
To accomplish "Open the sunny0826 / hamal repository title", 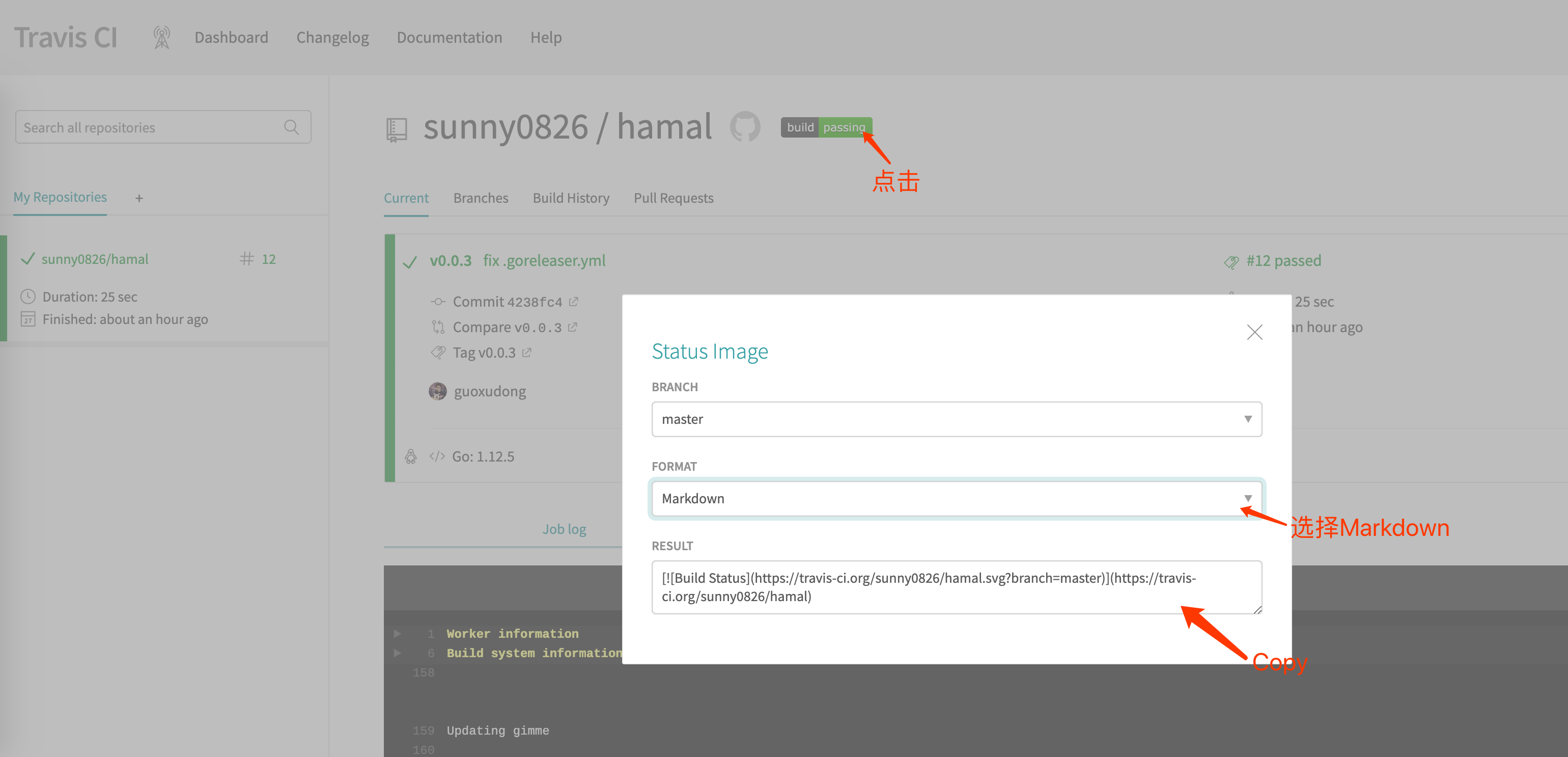I will point(567,127).
